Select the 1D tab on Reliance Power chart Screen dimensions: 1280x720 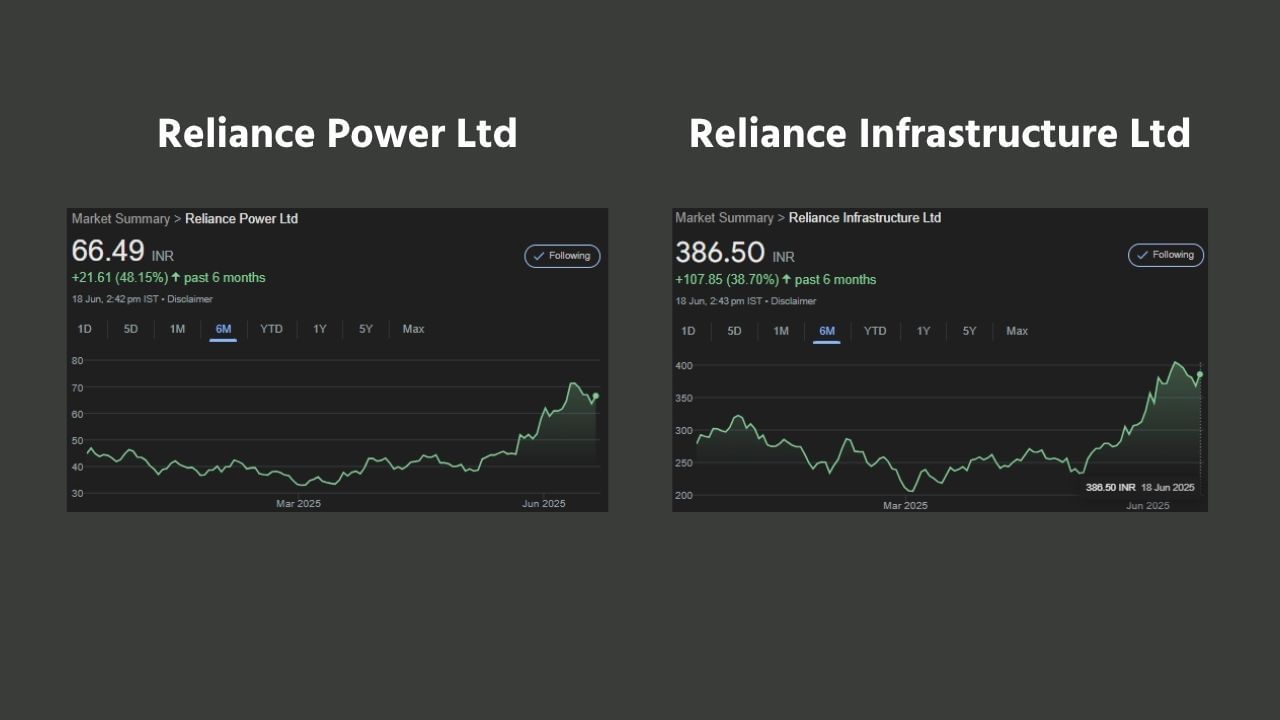pyautogui.click(x=85, y=329)
